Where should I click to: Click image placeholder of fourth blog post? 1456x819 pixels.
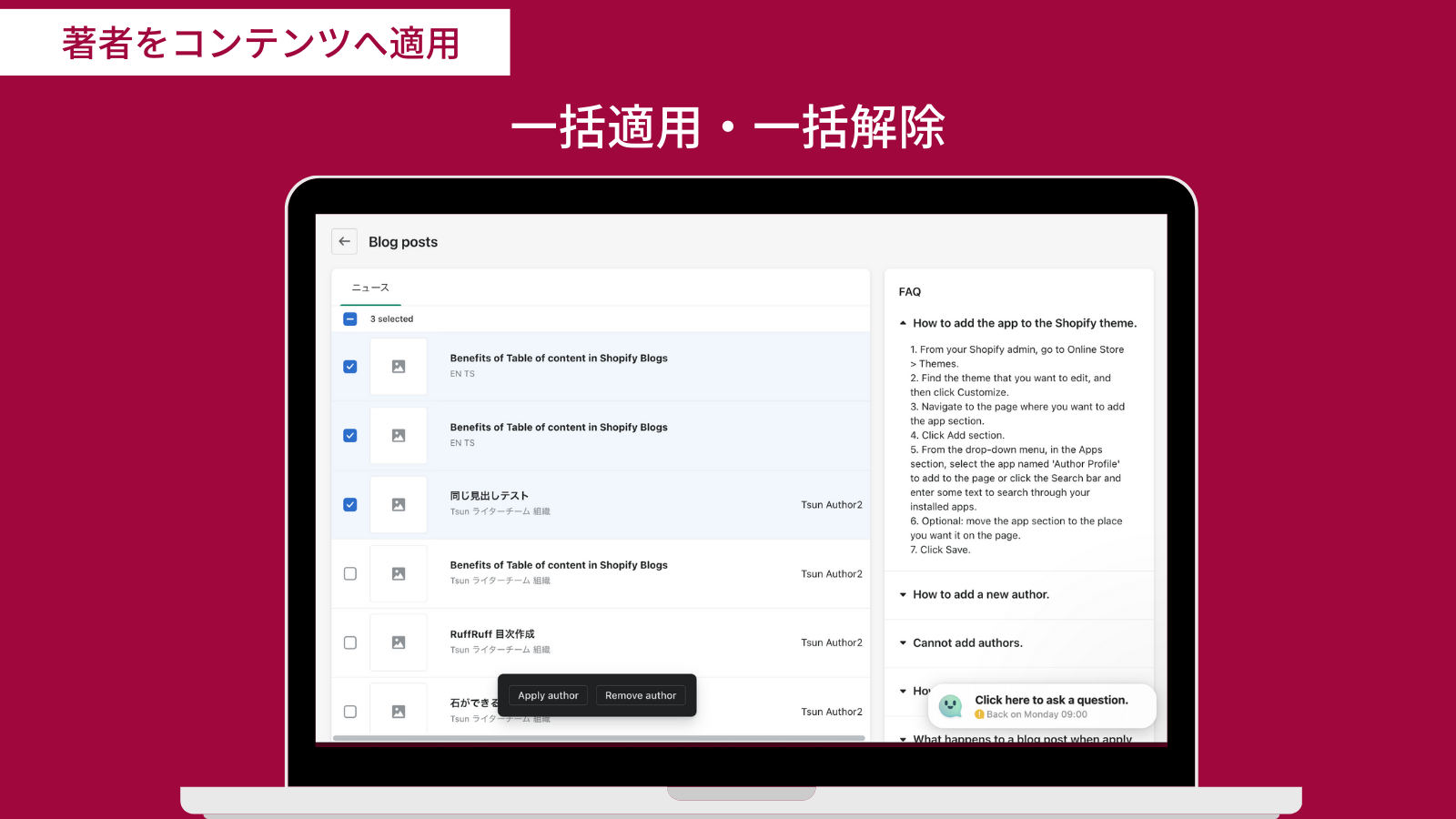tap(399, 574)
